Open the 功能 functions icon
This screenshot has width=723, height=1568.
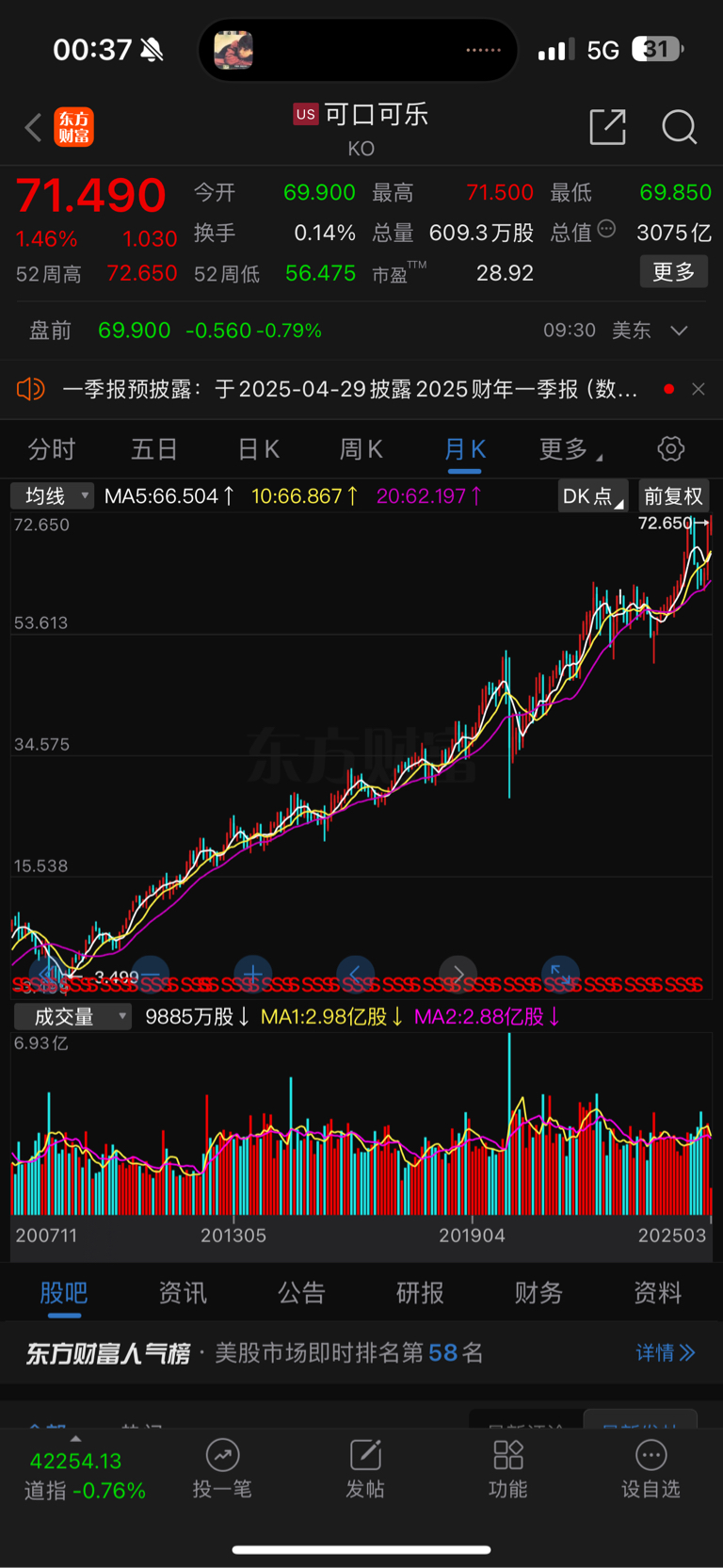[x=508, y=1455]
